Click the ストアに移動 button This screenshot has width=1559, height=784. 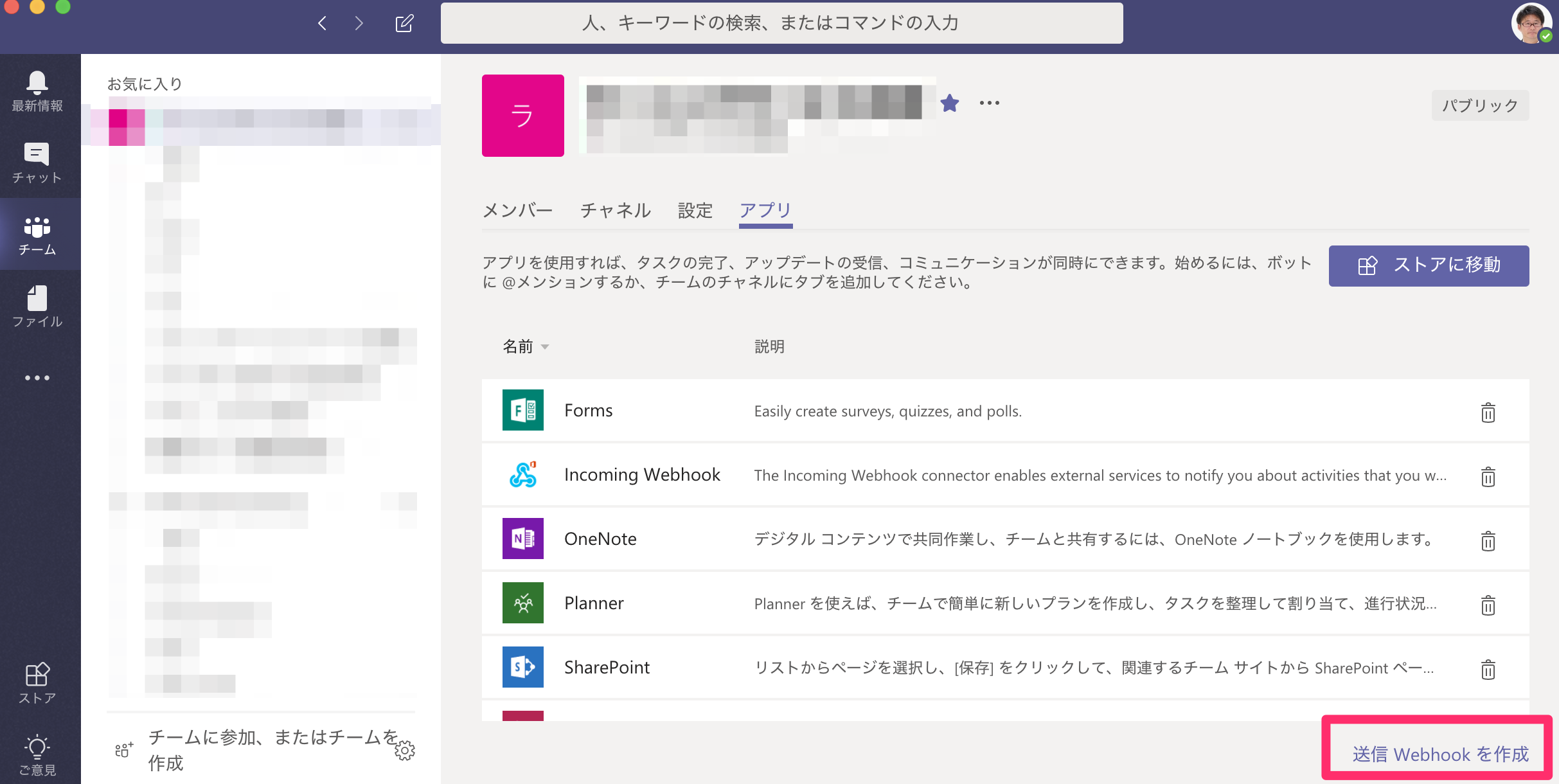(x=1429, y=265)
